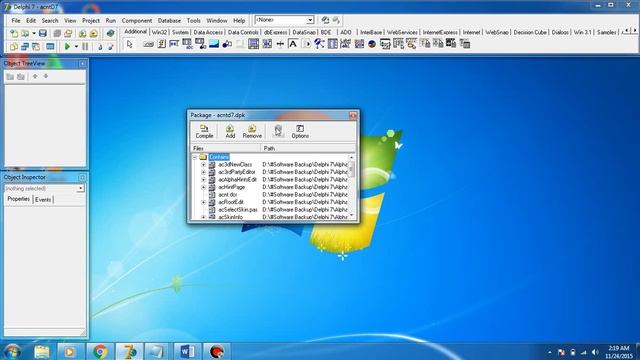Pick the Chart component
The width and height of the screenshot is (640, 360).
click(x=372, y=44)
